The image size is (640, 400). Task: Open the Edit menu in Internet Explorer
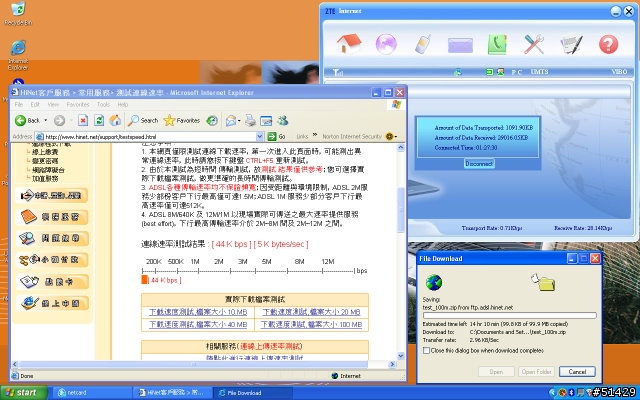35,104
